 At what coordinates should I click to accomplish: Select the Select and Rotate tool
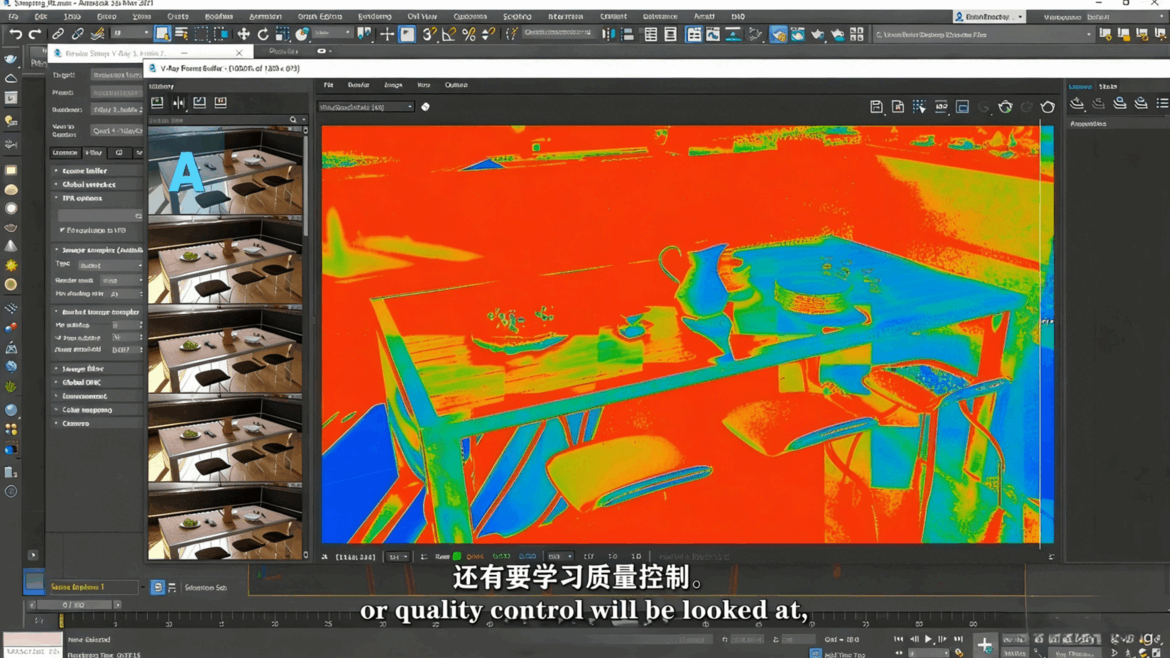tap(262, 33)
